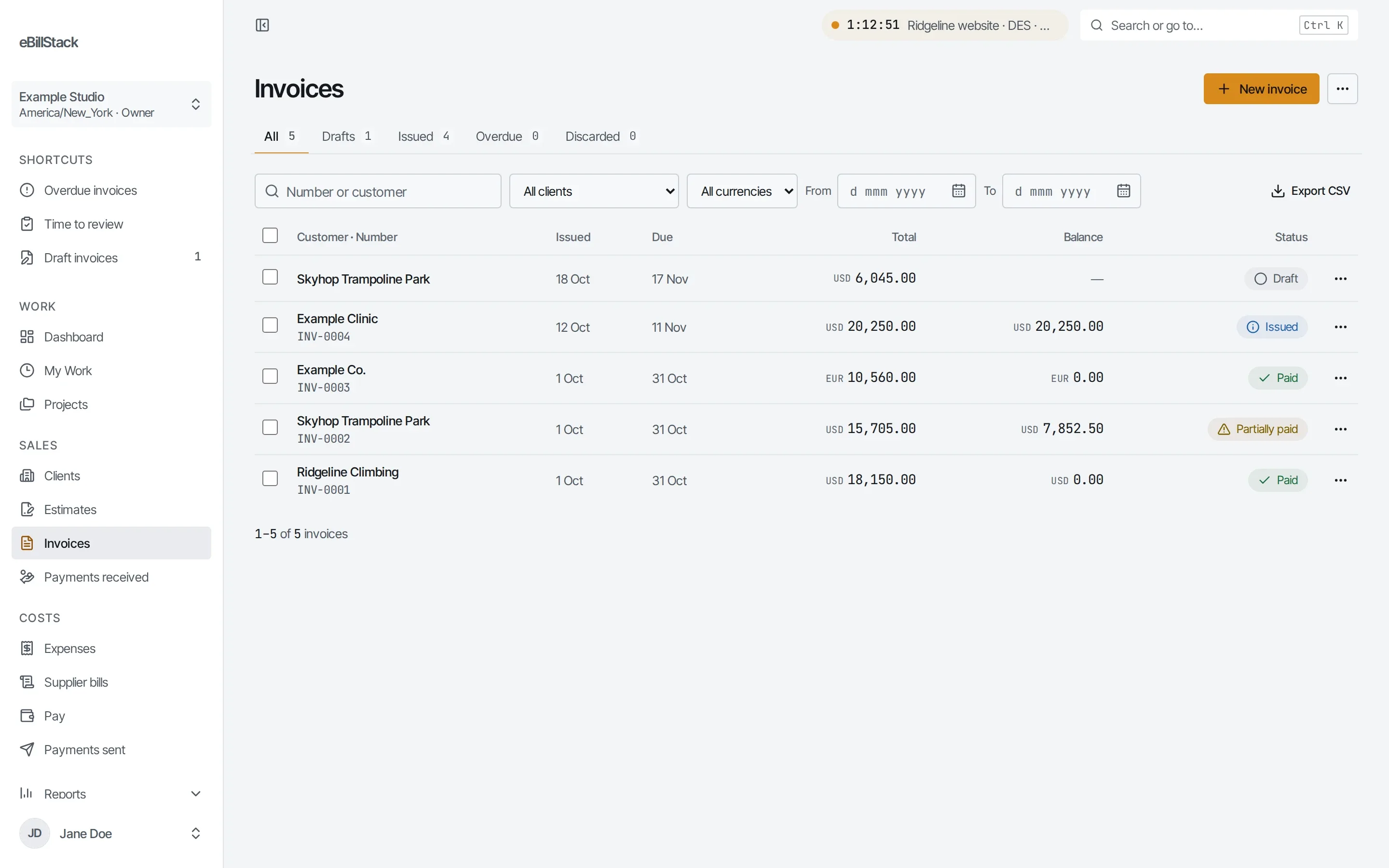Open calendar picker in From date field
Image resolution: width=1389 pixels, height=868 pixels.
[958, 191]
